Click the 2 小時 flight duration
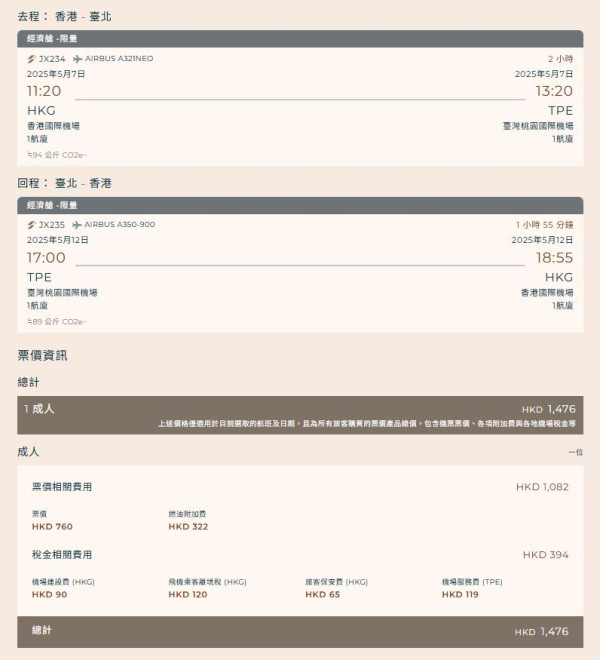This screenshot has width=600, height=660. coord(560,59)
